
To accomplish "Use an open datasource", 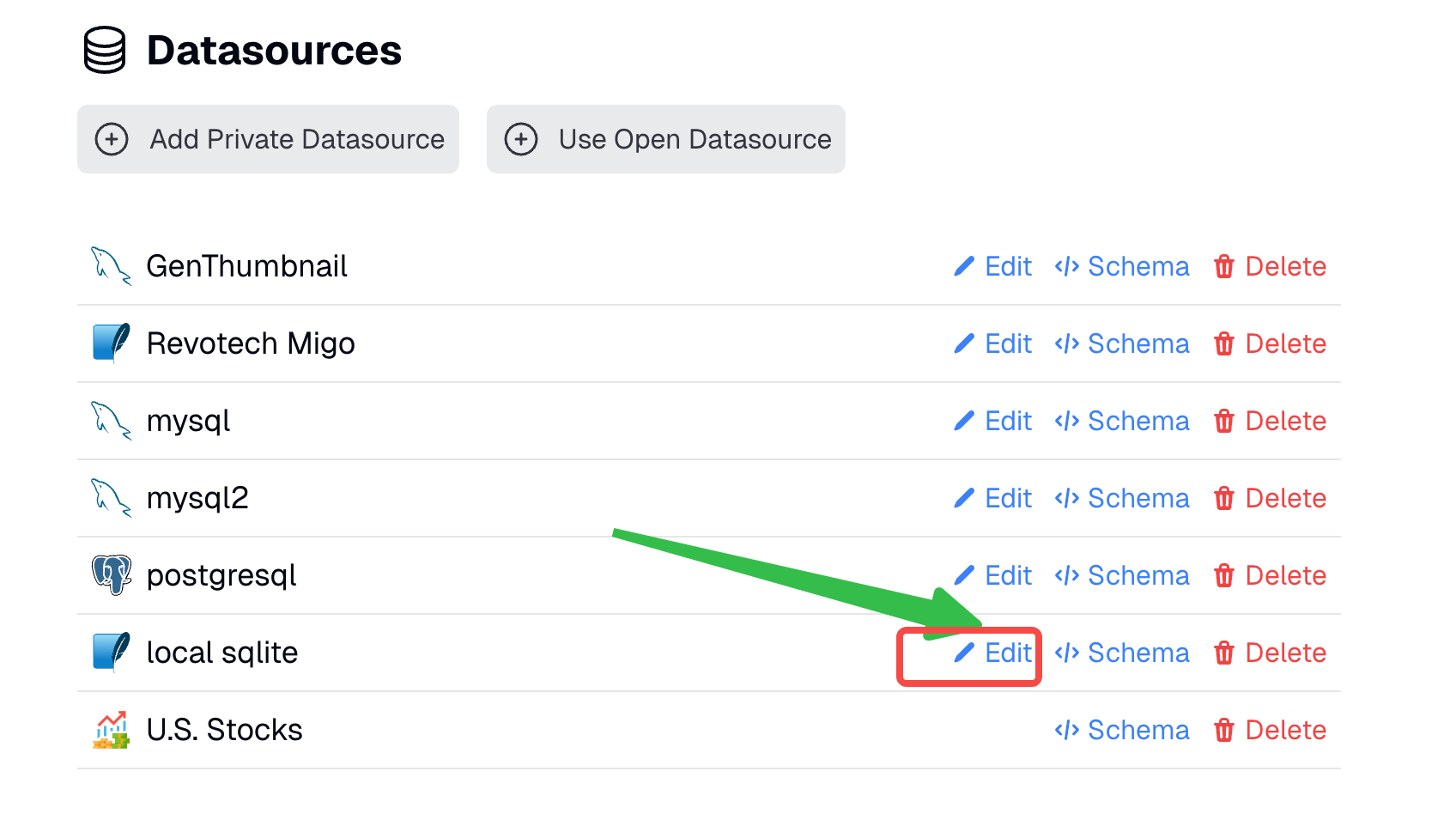I will coord(666,139).
